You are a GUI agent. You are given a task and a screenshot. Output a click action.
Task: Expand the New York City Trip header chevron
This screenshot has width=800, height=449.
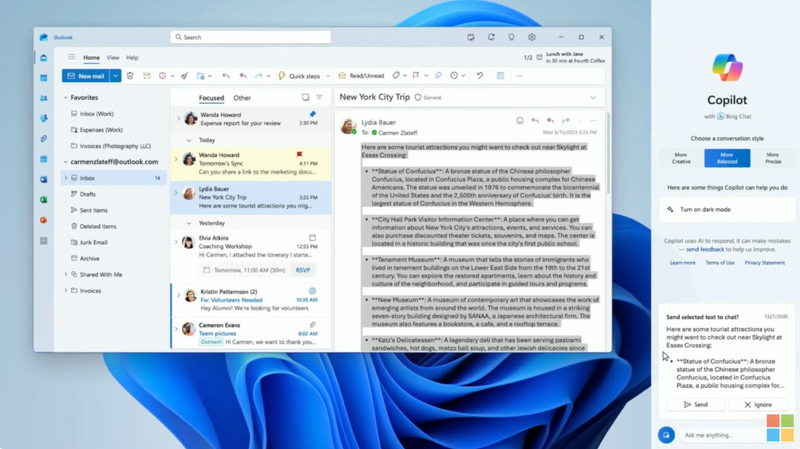pos(593,97)
